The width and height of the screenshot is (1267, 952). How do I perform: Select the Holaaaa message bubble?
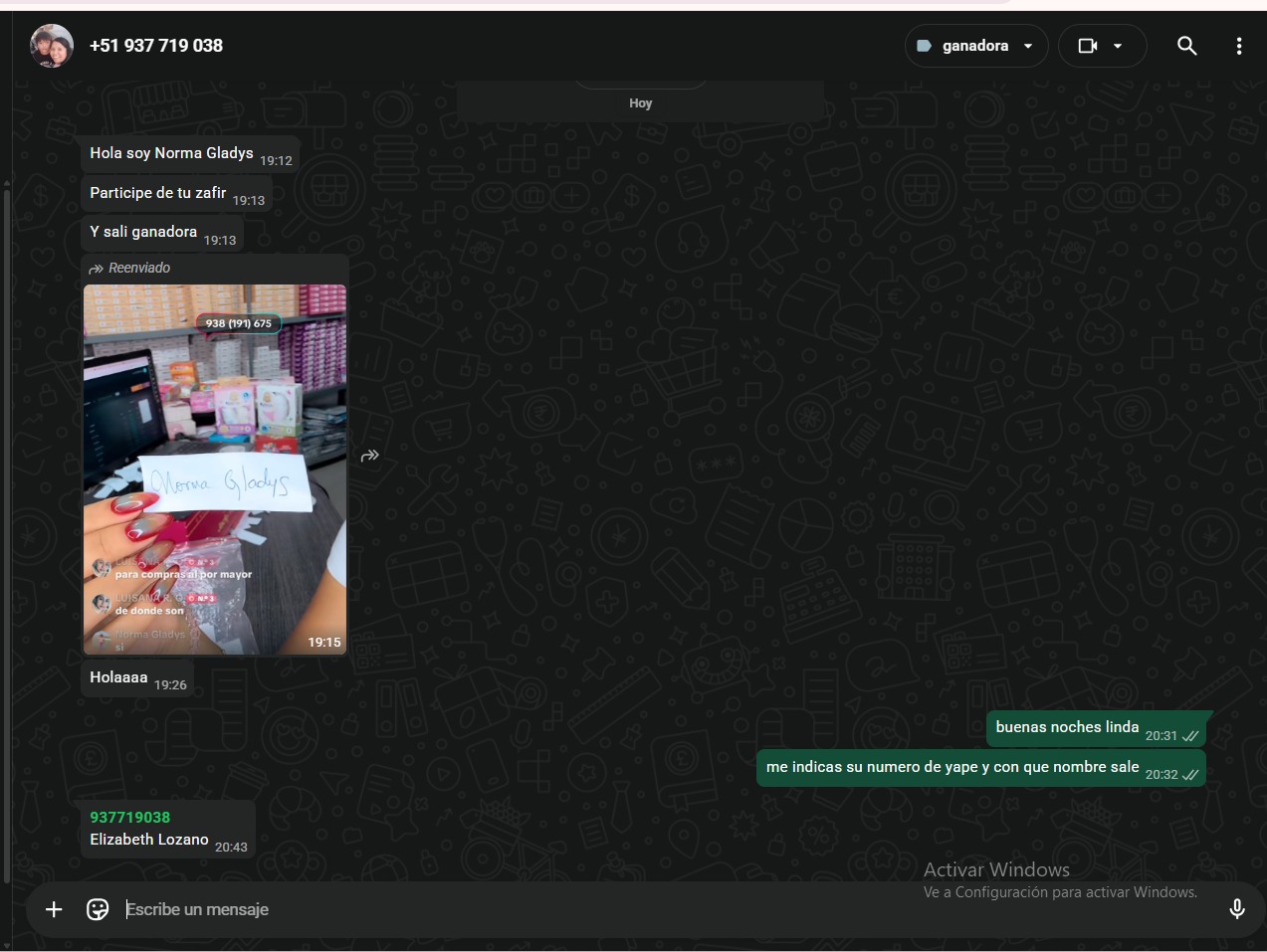point(118,677)
